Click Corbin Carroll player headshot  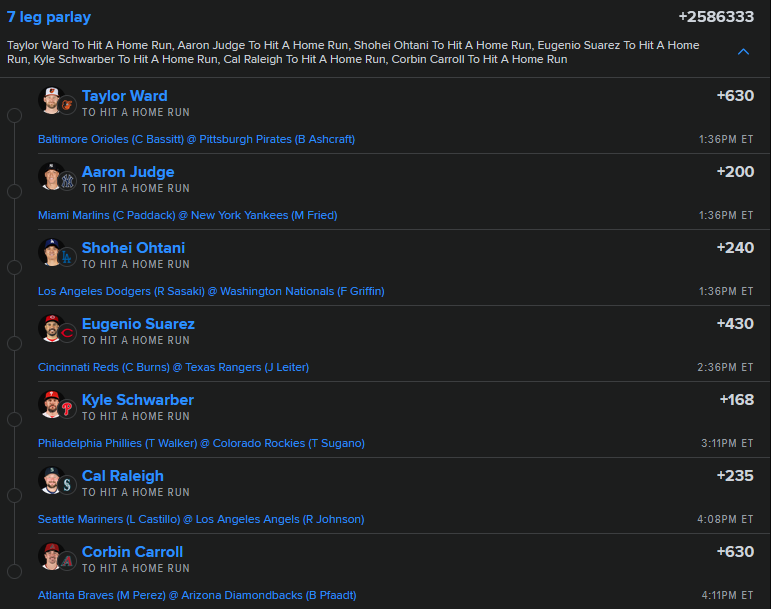pos(51,556)
